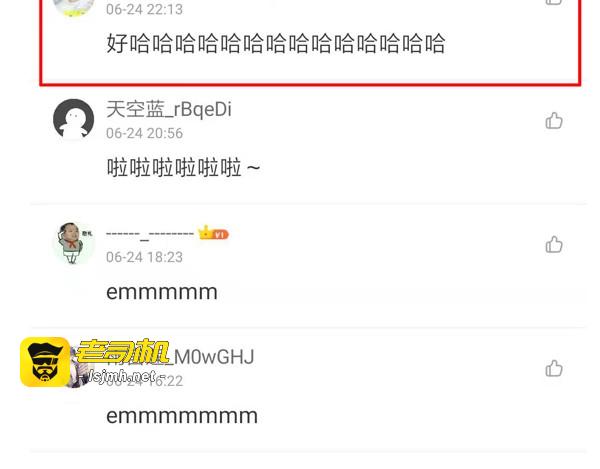The image size is (600, 469).
Task: Tap the VI crown badge
Action: [213, 233]
